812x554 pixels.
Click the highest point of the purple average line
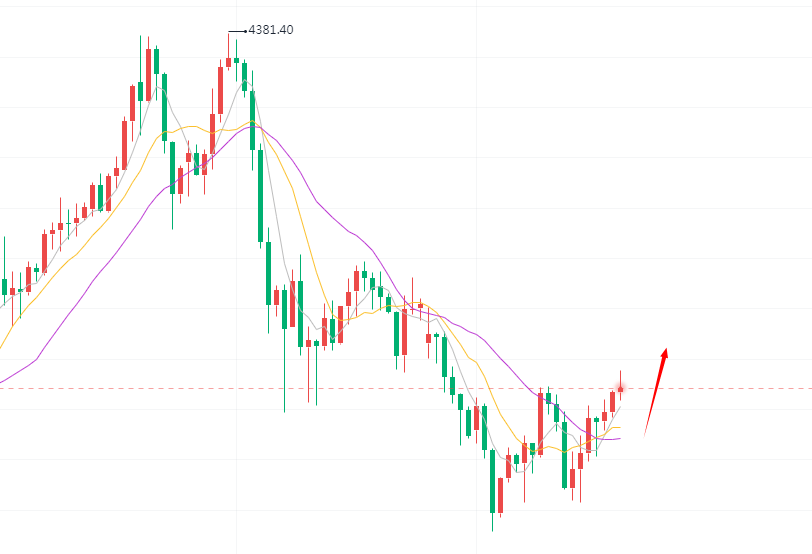pyautogui.click(x=255, y=125)
